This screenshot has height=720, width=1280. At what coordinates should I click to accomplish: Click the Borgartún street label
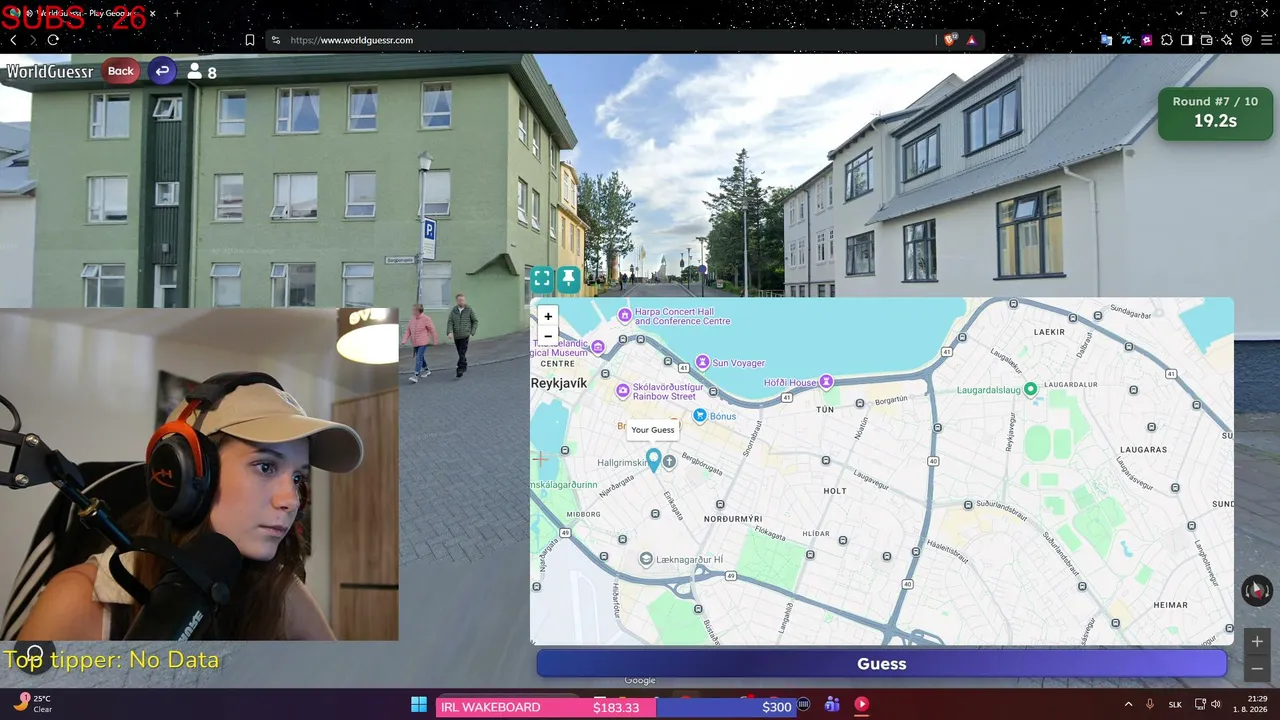pyautogui.click(x=891, y=401)
